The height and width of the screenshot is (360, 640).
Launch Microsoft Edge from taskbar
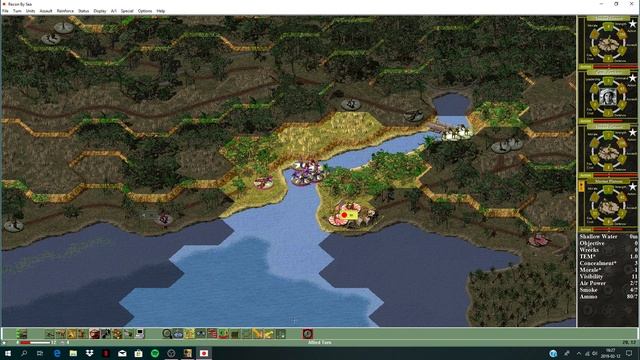click(x=57, y=353)
